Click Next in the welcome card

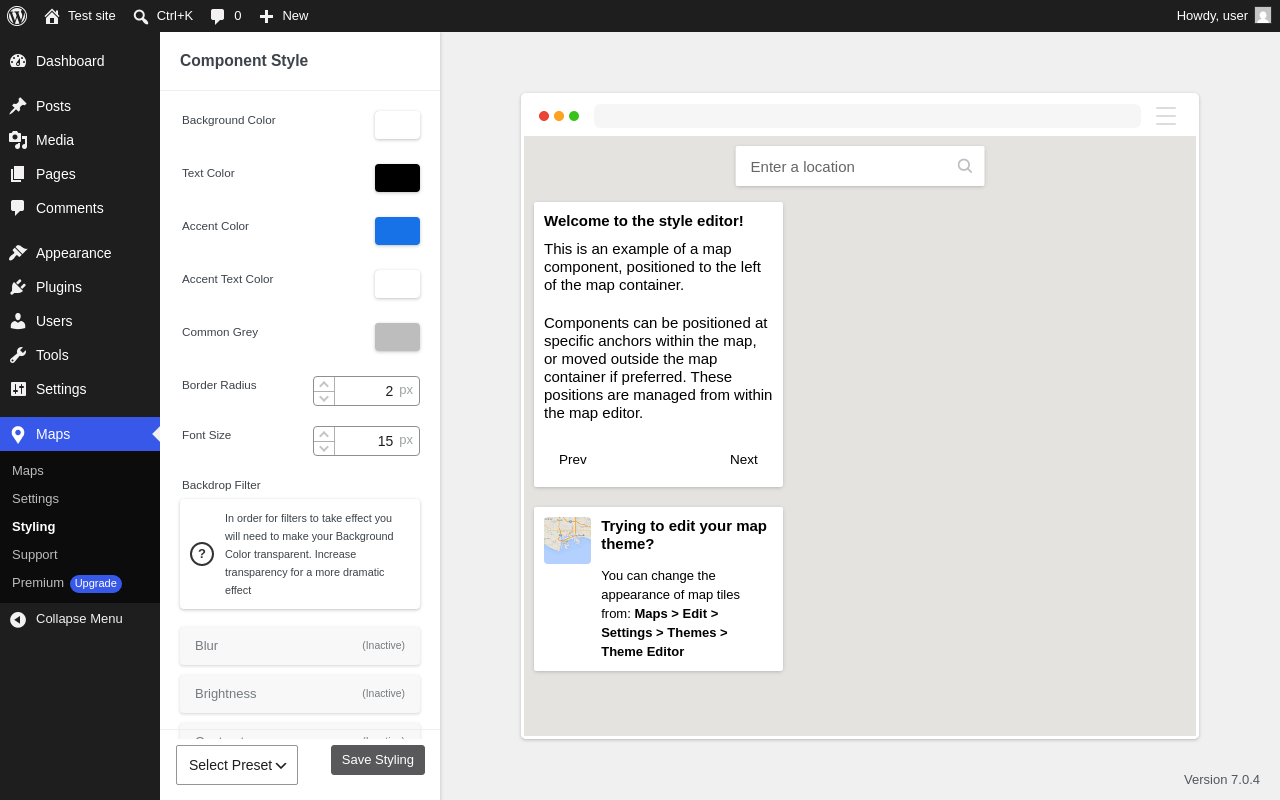click(x=744, y=460)
